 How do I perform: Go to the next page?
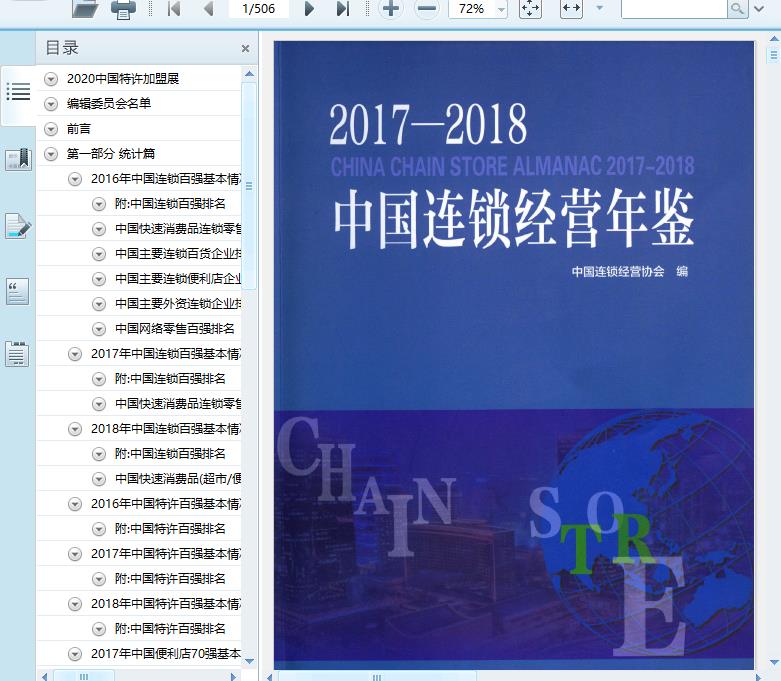309,8
